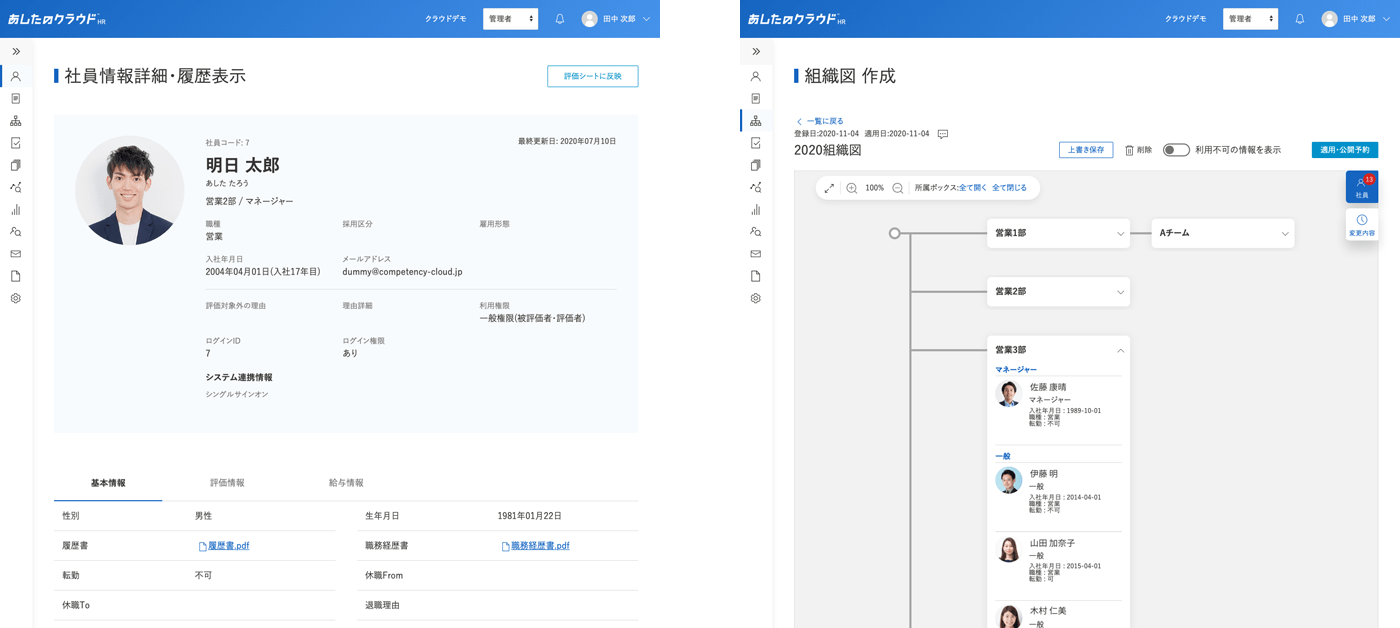Image resolution: width=1400 pixels, height=628 pixels.
Task: Click the あしたのクラウド logo in org chart window
Action: pos(797,19)
